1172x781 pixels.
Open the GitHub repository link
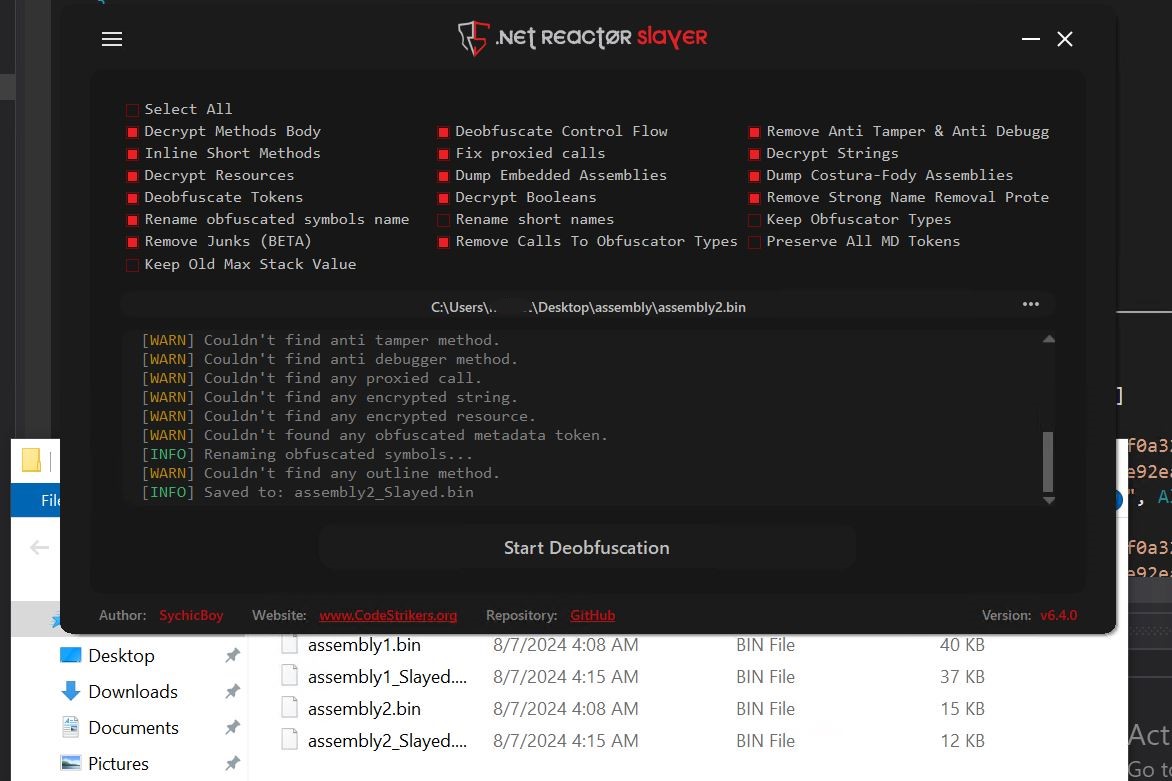point(592,616)
